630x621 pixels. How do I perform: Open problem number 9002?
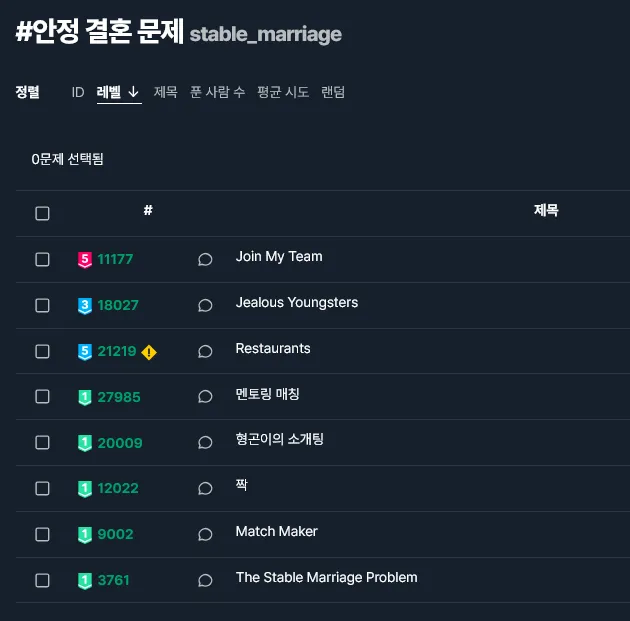tap(115, 535)
